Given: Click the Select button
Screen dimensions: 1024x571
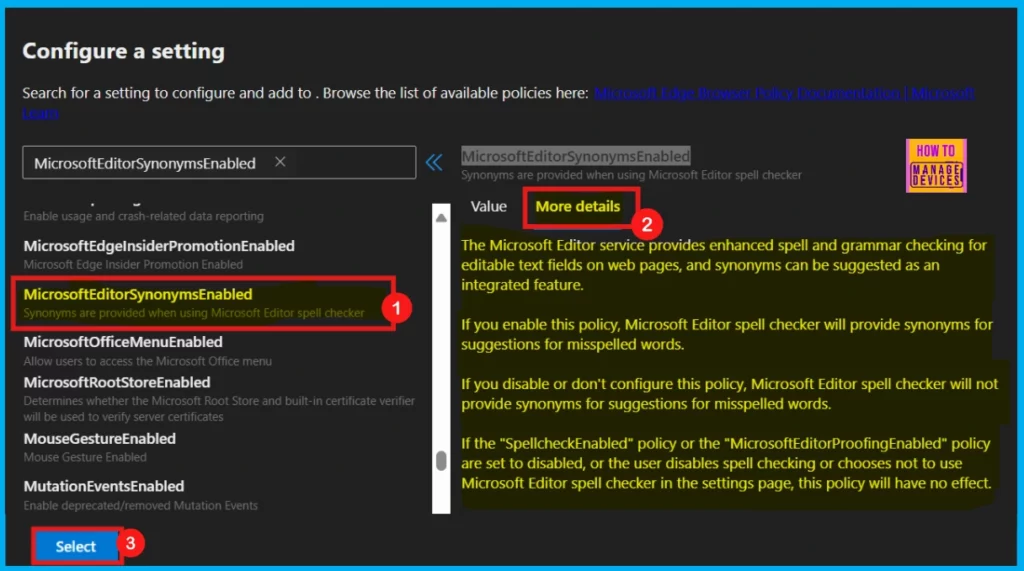Looking at the screenshot, I should point(76,546).
